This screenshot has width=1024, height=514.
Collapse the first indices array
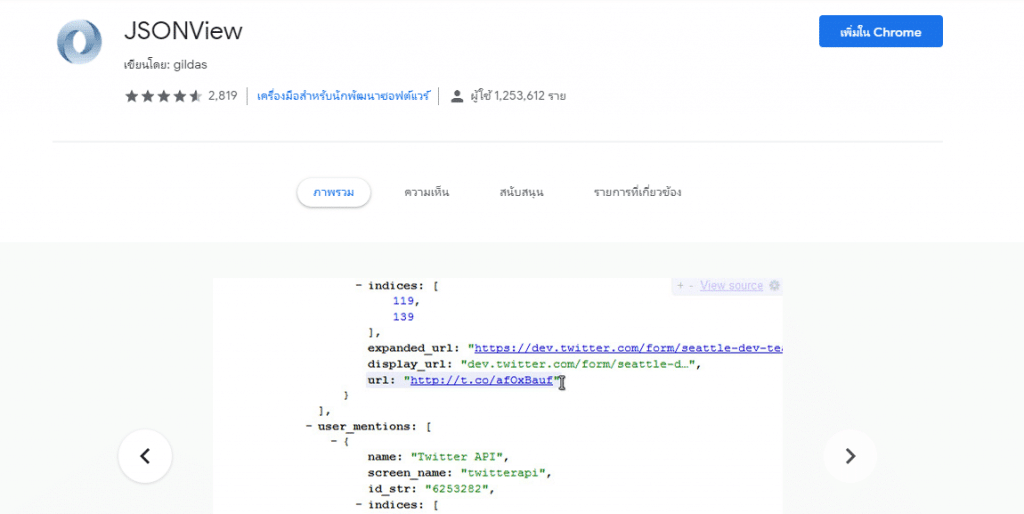(359, 286)
